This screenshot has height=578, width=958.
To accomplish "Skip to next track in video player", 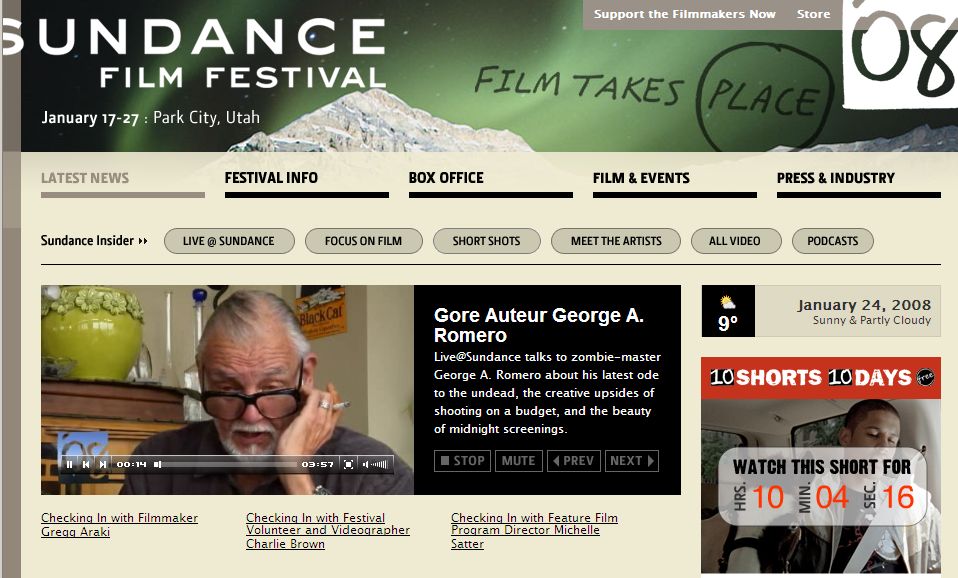I will pos(103,464).
